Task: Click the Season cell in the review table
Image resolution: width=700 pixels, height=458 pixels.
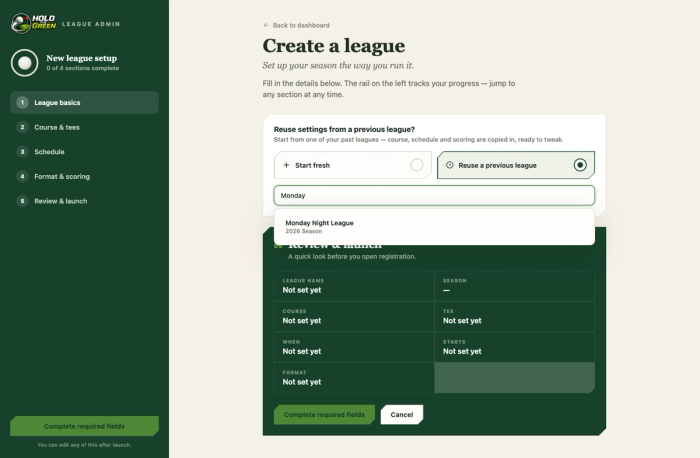Action: click(x=514, y=286)
